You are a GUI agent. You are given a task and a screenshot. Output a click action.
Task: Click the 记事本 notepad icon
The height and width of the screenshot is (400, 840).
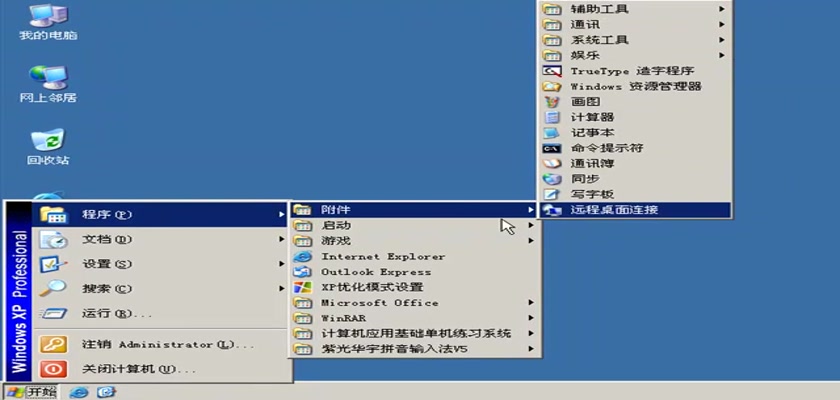click(x=551, y=132)
